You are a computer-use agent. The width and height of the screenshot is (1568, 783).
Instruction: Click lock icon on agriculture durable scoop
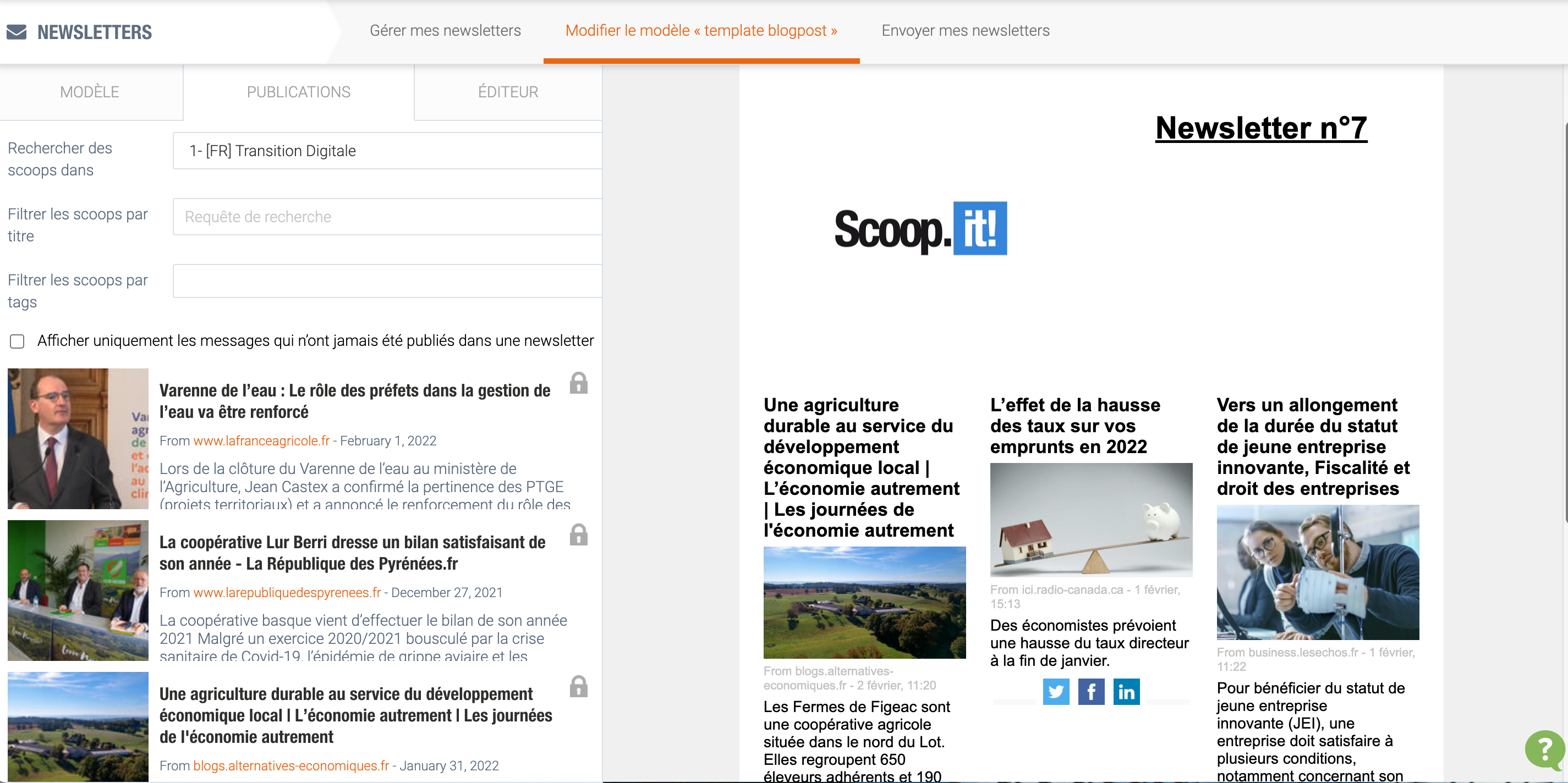pyautogui.click(x=578, y=686)
